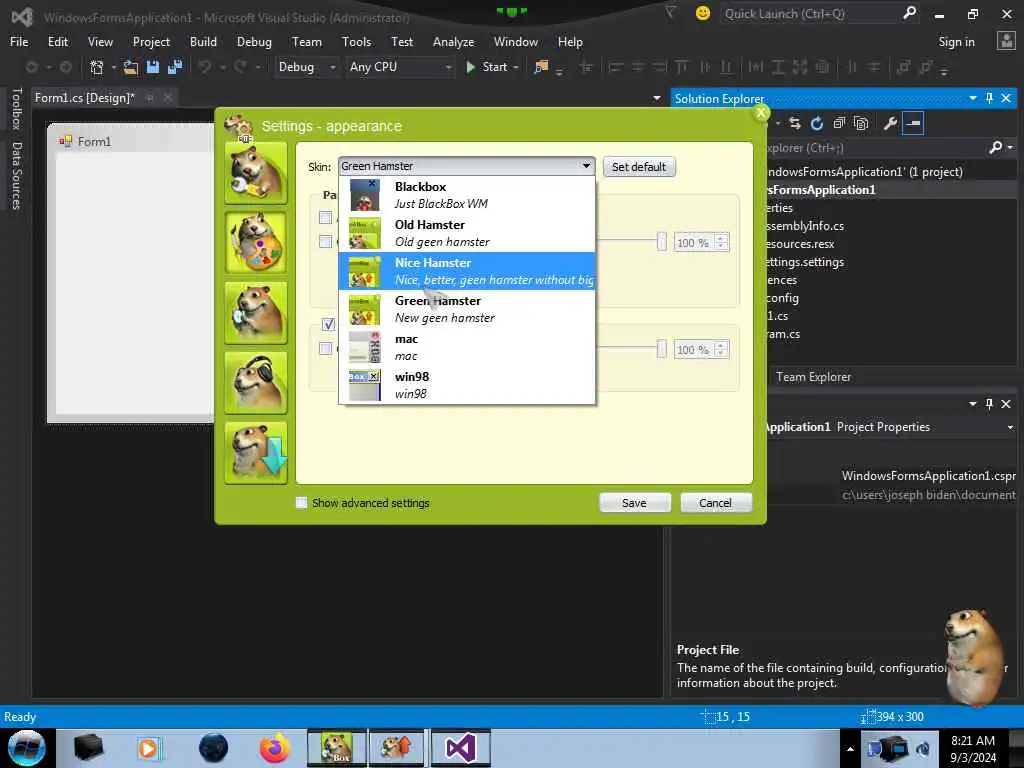This screenshot has height=768, width=1024.
Task: Click the Cancel button in Settings
Action: tap(715, 503)
